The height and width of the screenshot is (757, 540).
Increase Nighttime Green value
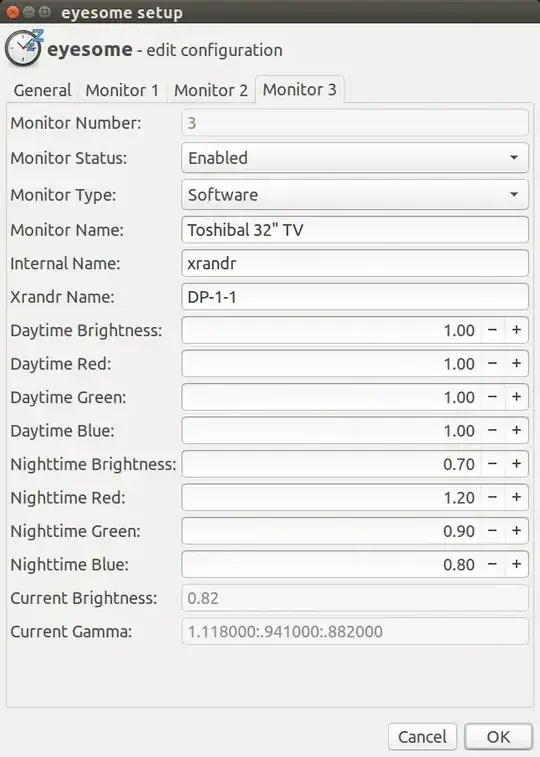click(516, 531)
